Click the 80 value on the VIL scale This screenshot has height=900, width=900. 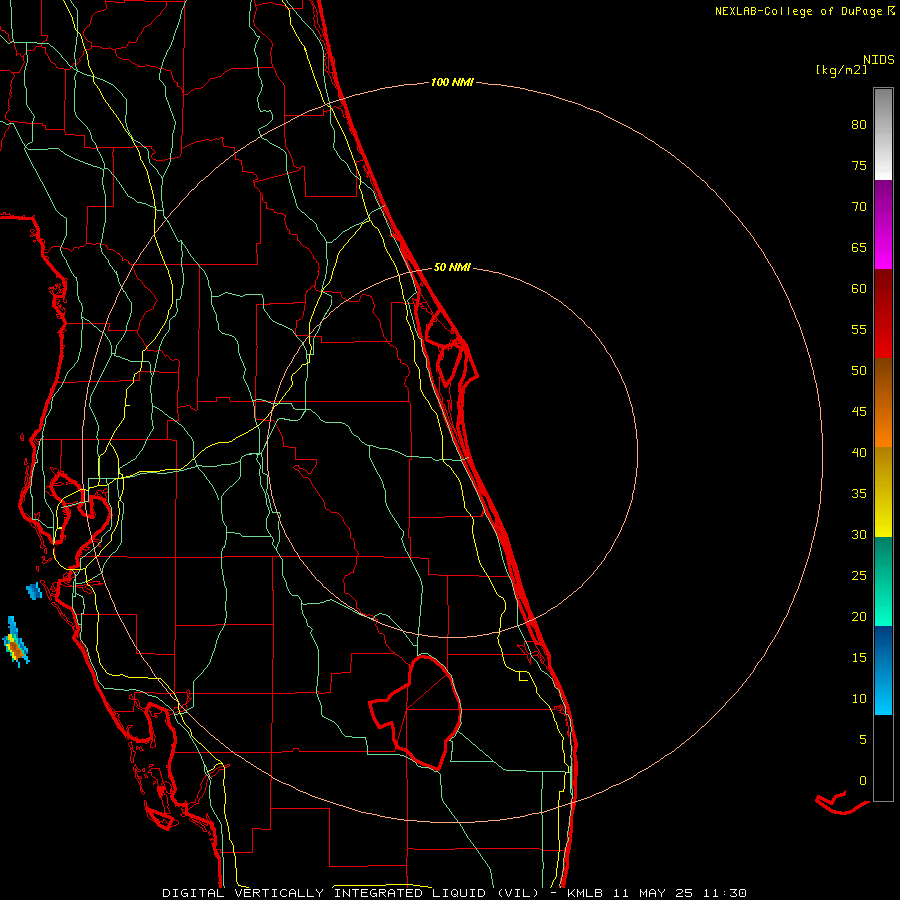pyautogui.click(x=859, y=125)
